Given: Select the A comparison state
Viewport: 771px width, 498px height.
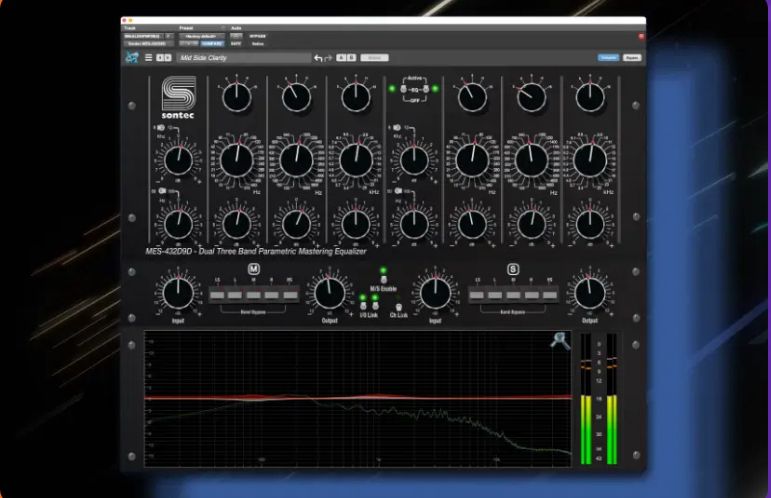Looking at the screenshot, I should click(340, 59).
